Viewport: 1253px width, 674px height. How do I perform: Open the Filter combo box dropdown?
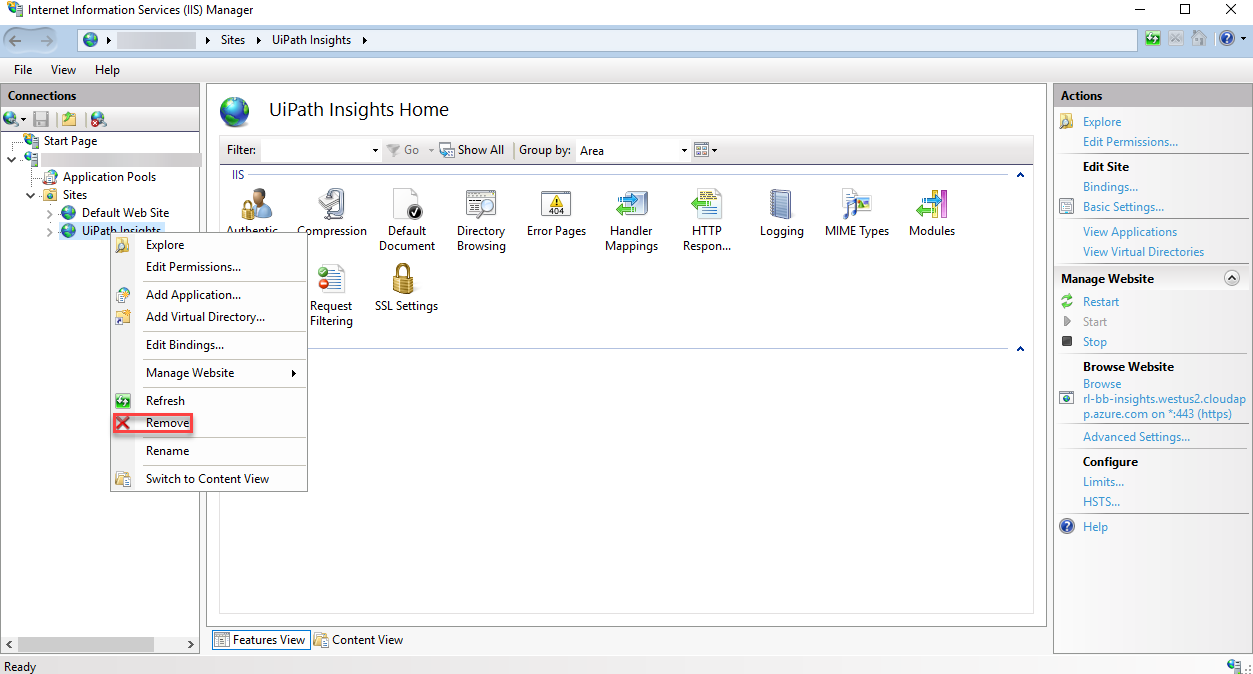(x=376, y=150)
